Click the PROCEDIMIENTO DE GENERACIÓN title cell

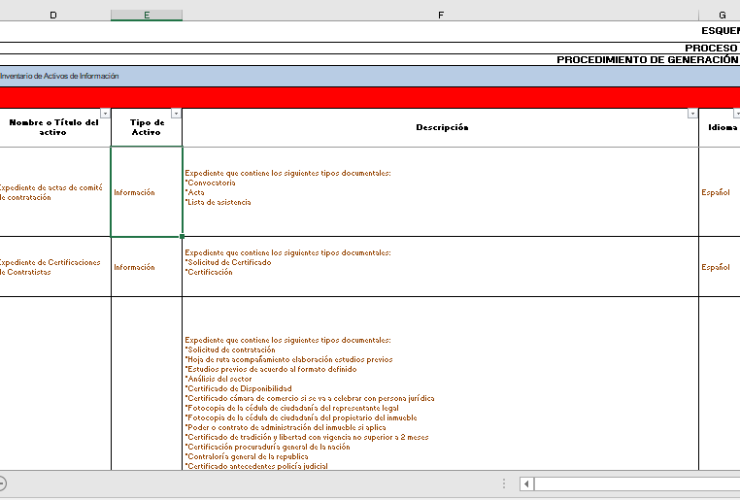coord(370,60)
